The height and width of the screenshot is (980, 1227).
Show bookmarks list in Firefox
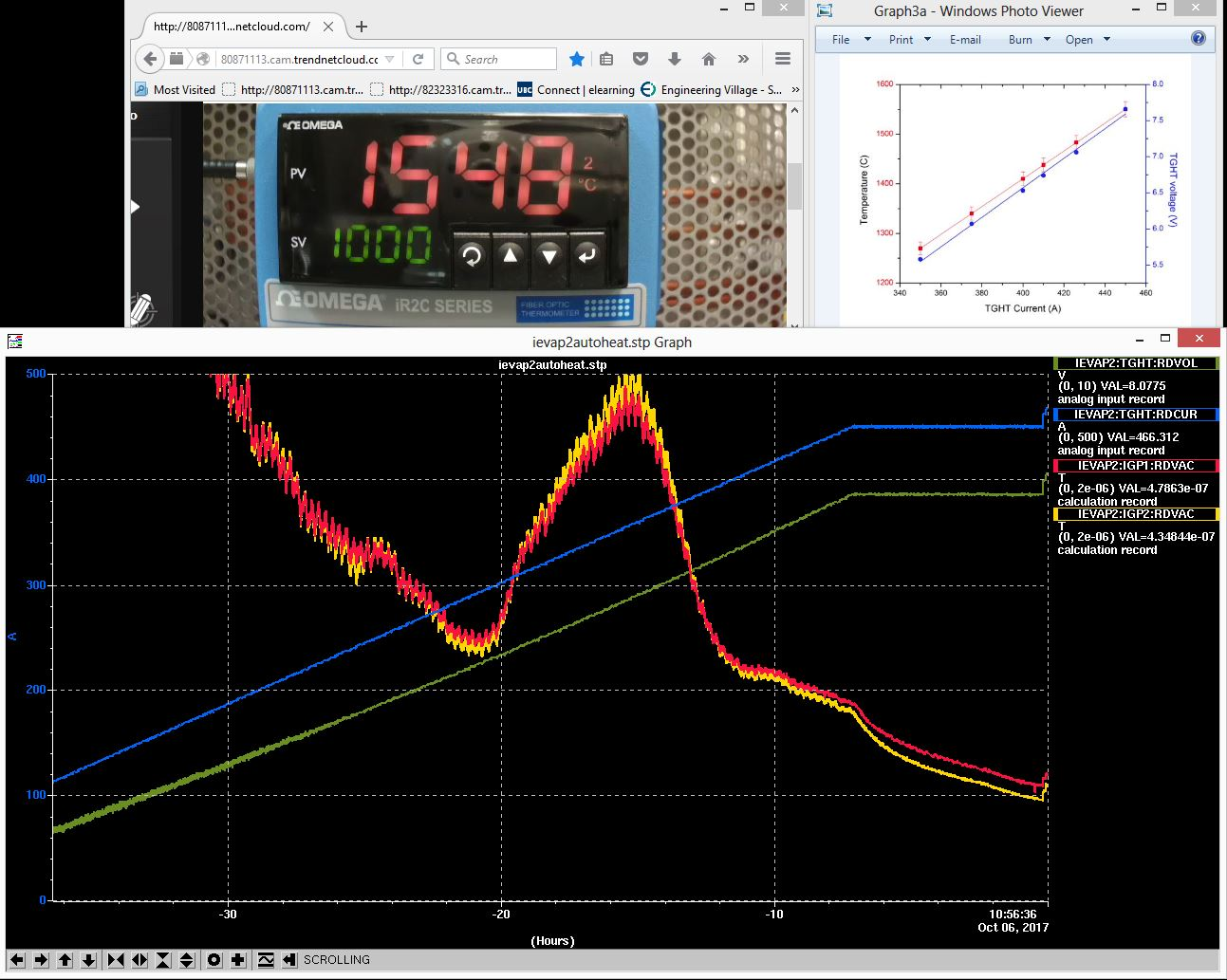click(x=606, y=59)
